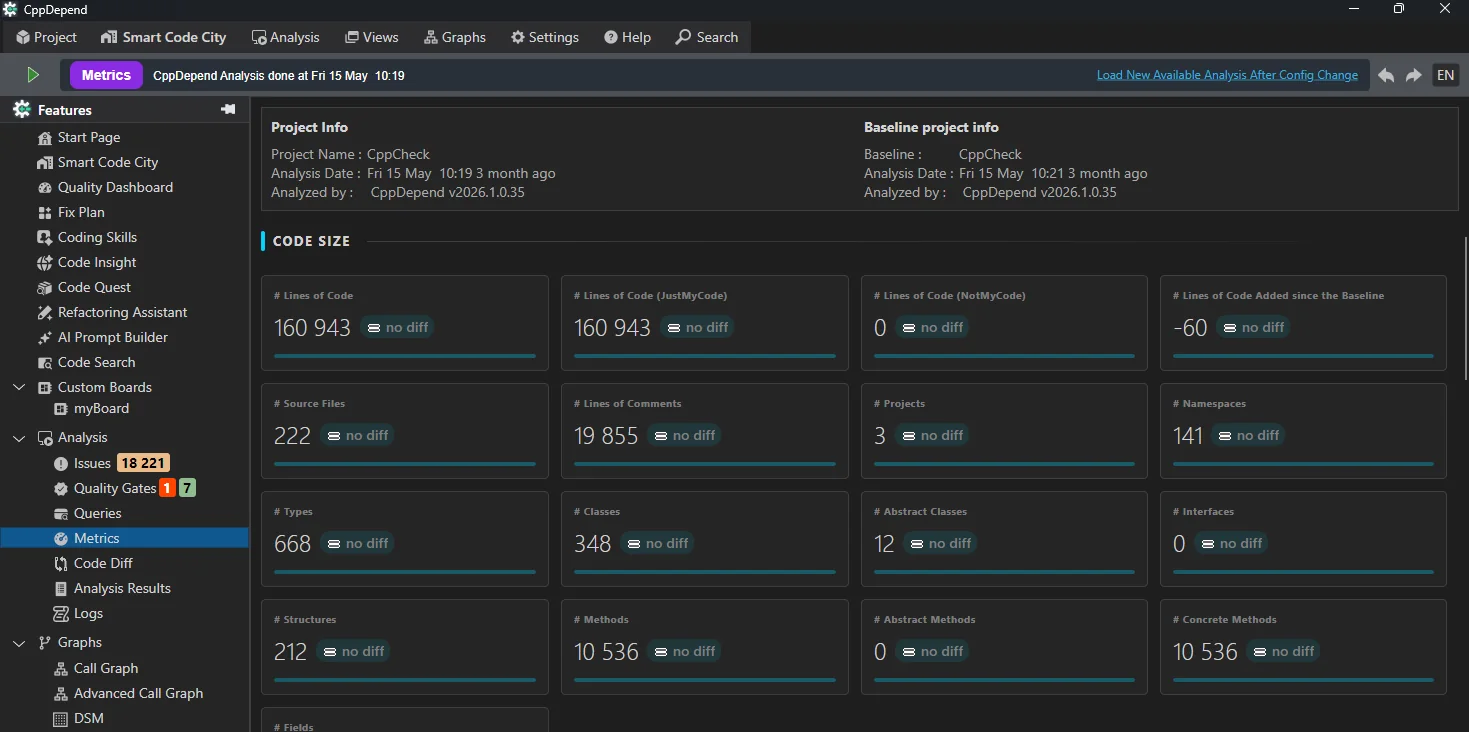Open the Smart Code City menu

164,37
